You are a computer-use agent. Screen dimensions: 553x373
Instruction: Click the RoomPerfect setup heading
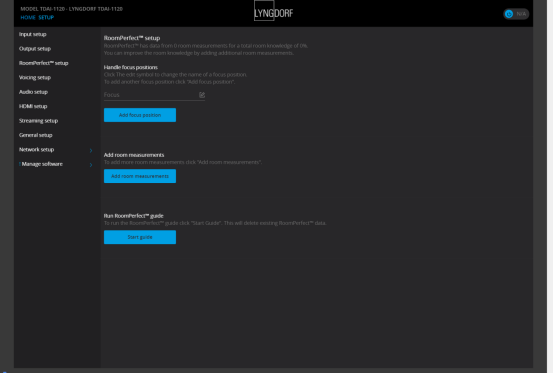coord(132,38)
